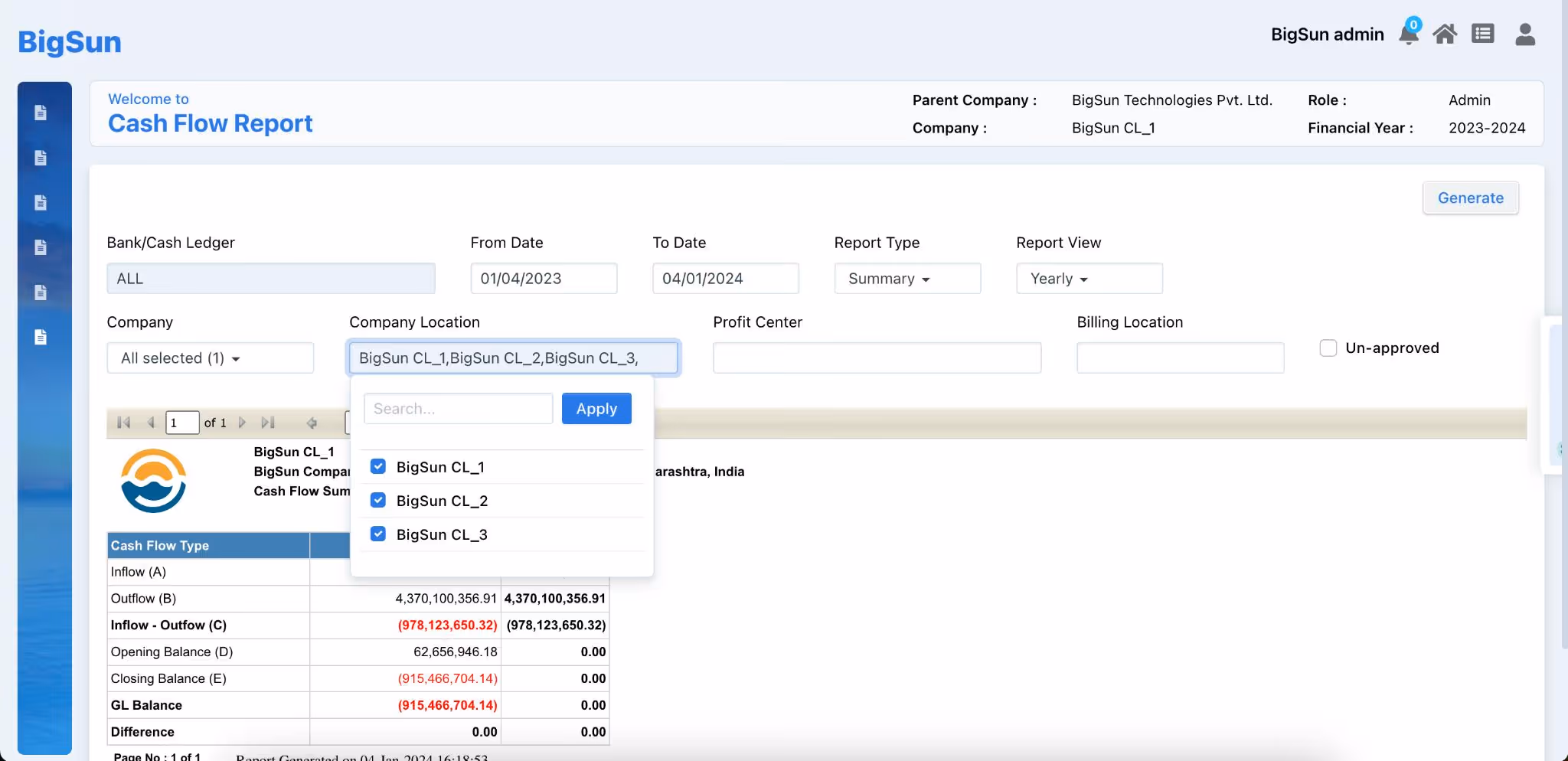Go to previous report page
Screen dimensions: 1568x761
(151, 423)
